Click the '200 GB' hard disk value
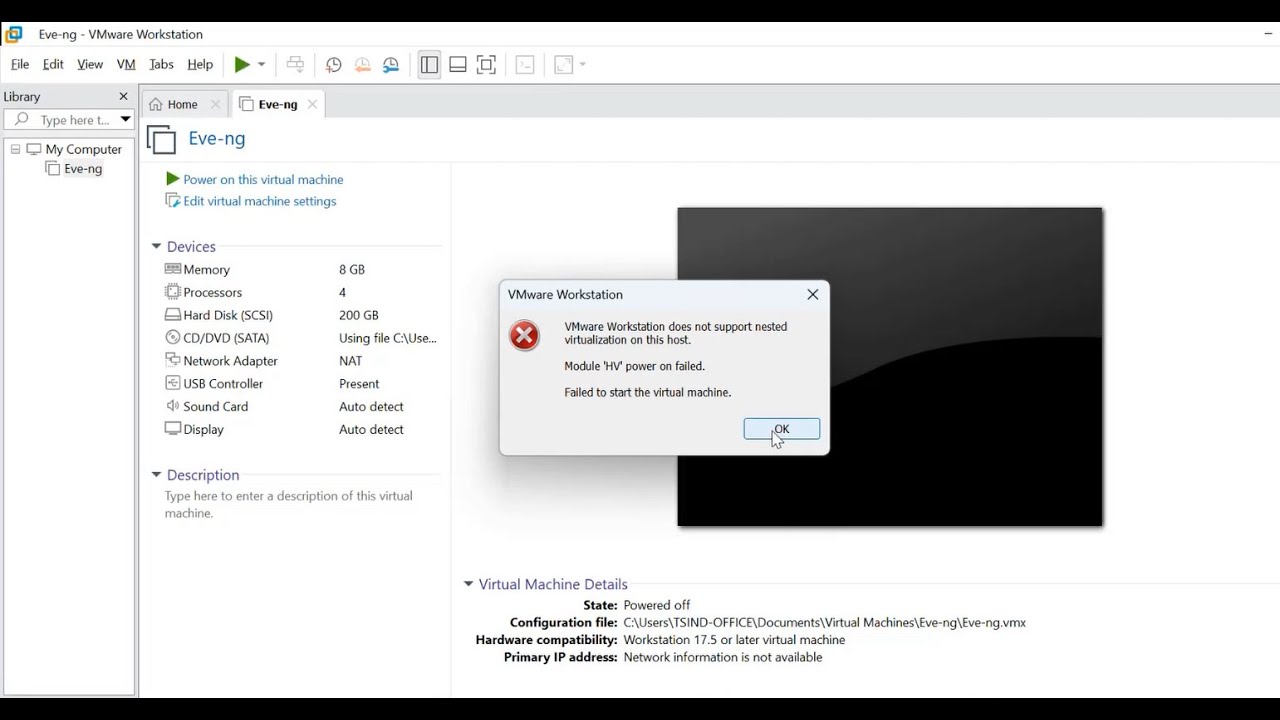Viewport: 1280px width, 720px height. [x=359, y=315]
